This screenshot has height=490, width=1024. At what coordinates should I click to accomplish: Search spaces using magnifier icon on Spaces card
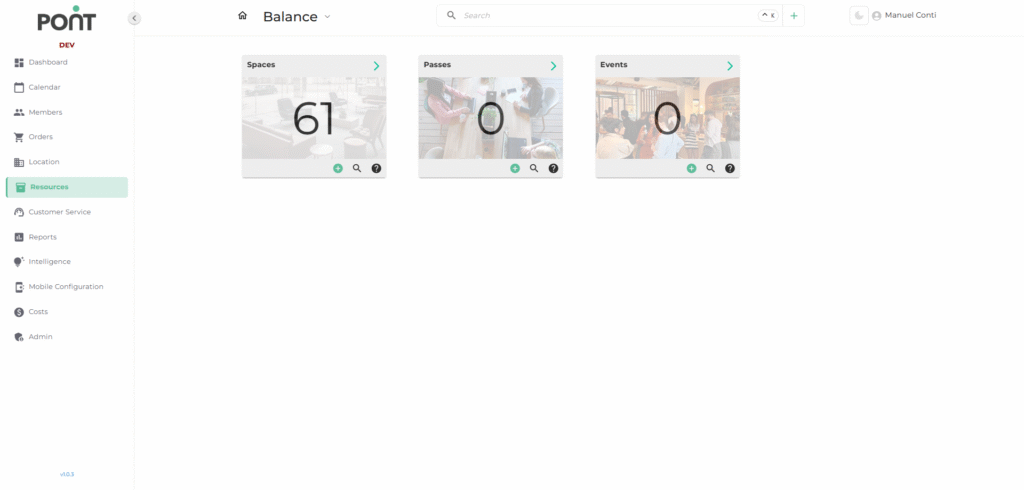point(357,169)
